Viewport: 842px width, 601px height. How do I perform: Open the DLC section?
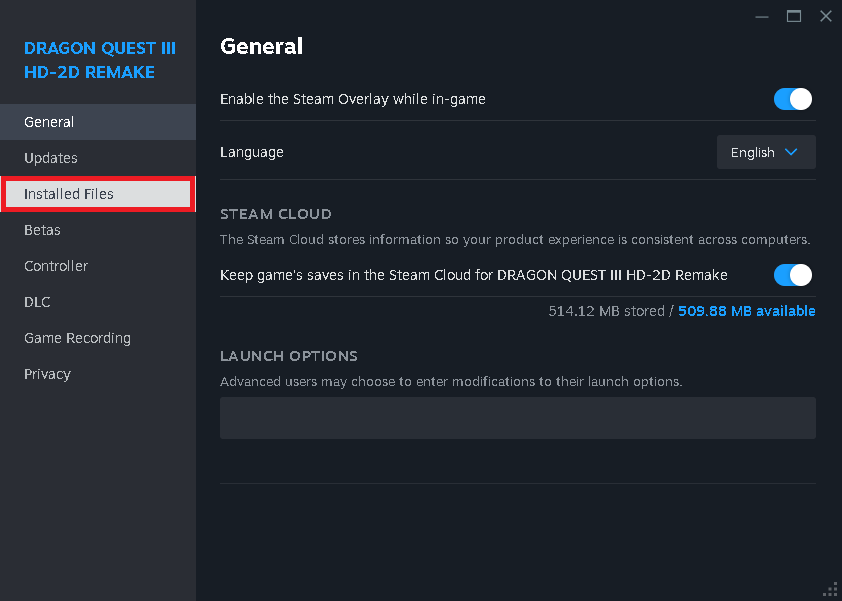tap(37, 302)
